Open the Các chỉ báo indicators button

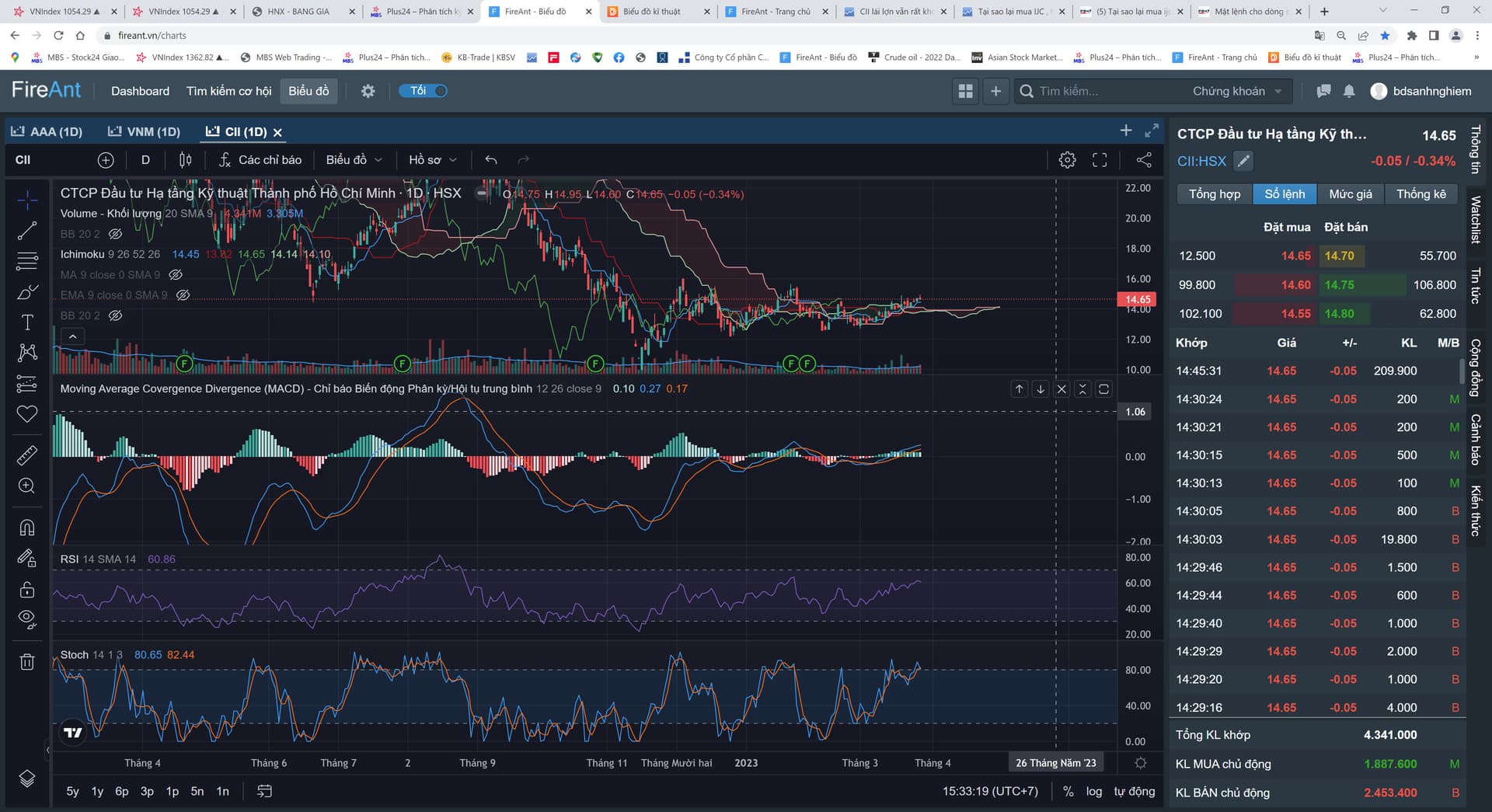click(260, 160)
